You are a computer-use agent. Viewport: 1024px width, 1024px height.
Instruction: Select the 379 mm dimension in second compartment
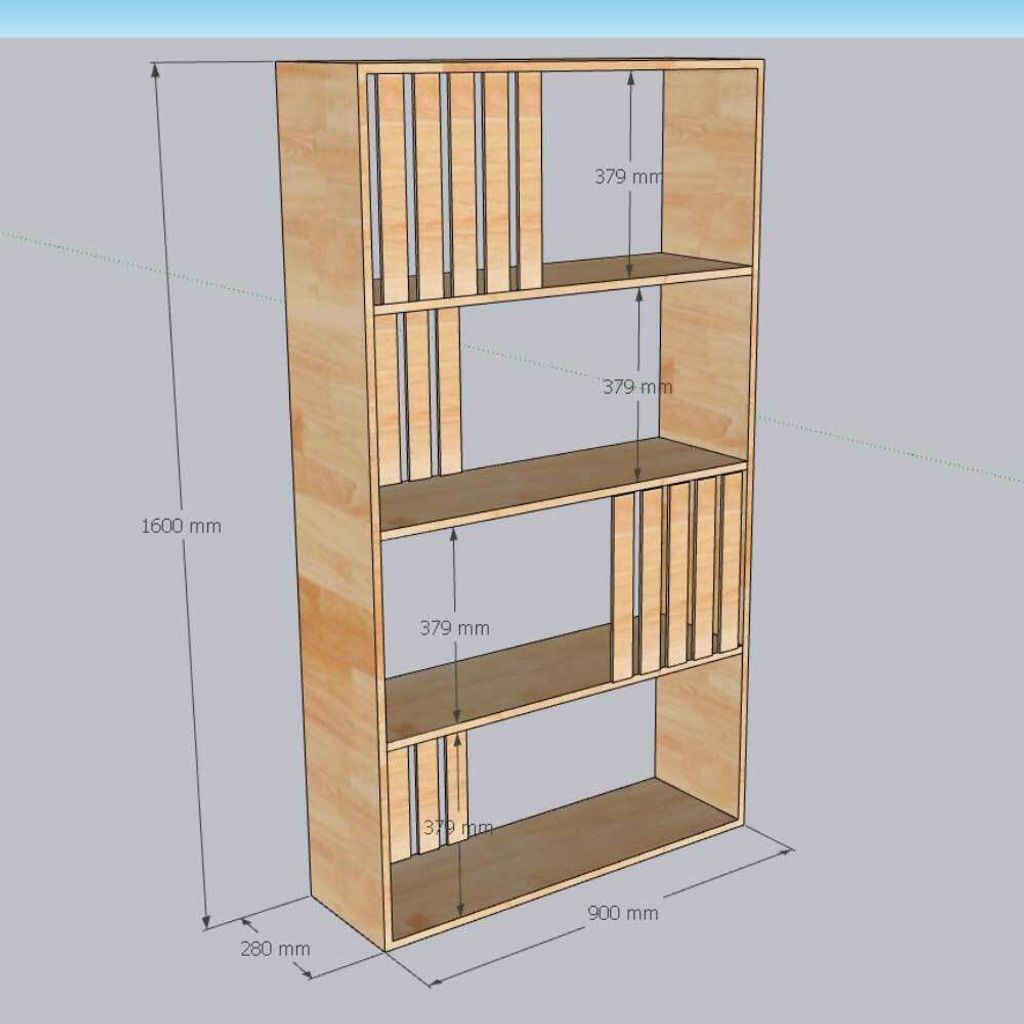(636, 387)
